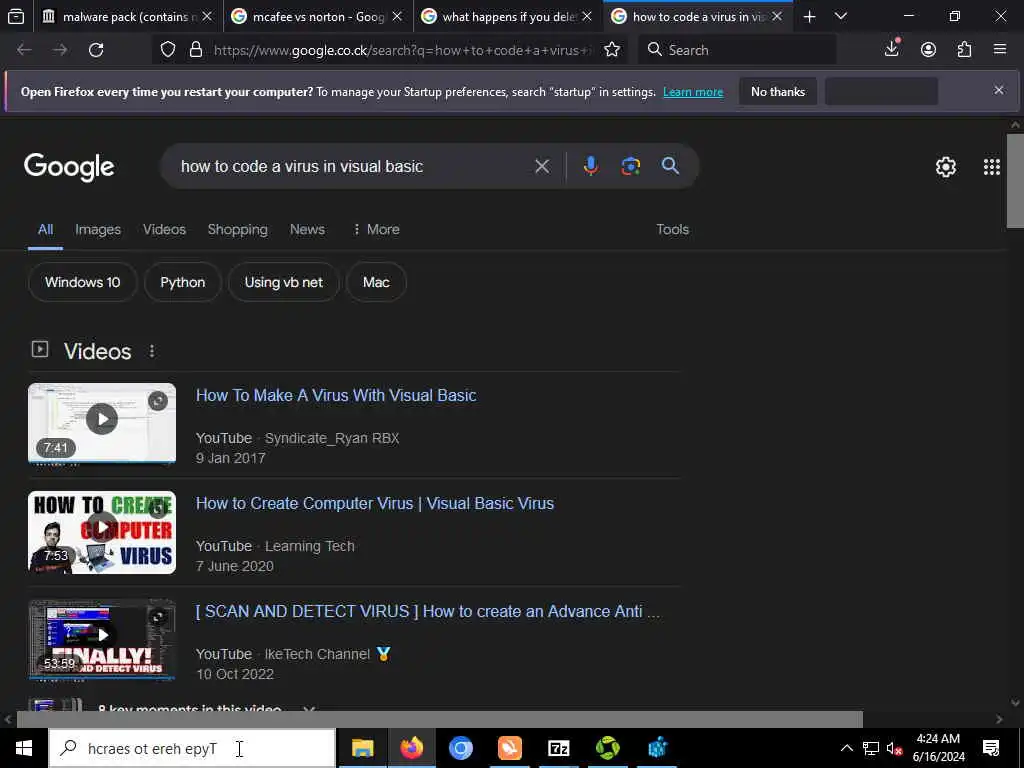
Task: Select the Videos search tab
Action: coord(165,229)
